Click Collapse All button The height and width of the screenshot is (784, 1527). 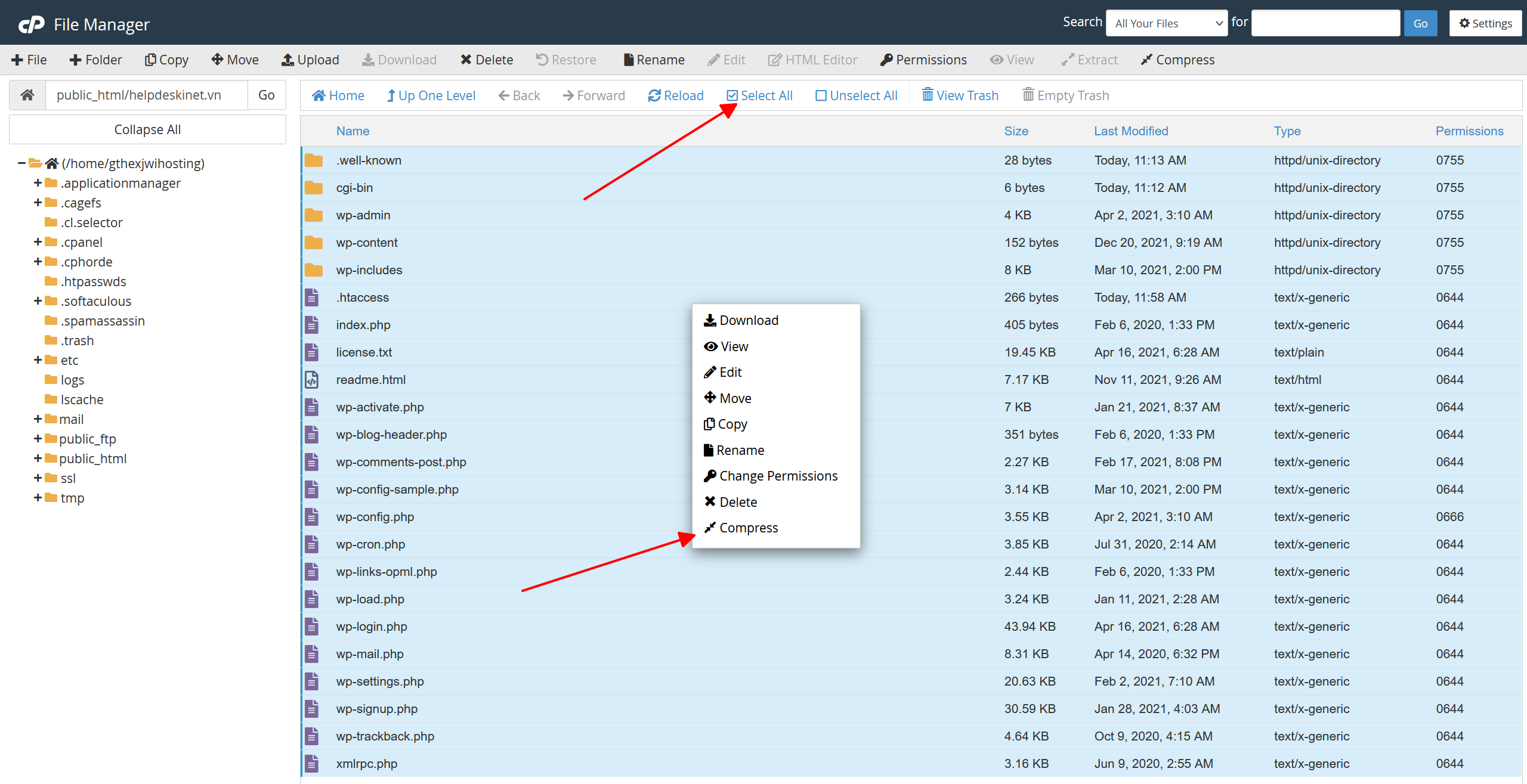147,129
